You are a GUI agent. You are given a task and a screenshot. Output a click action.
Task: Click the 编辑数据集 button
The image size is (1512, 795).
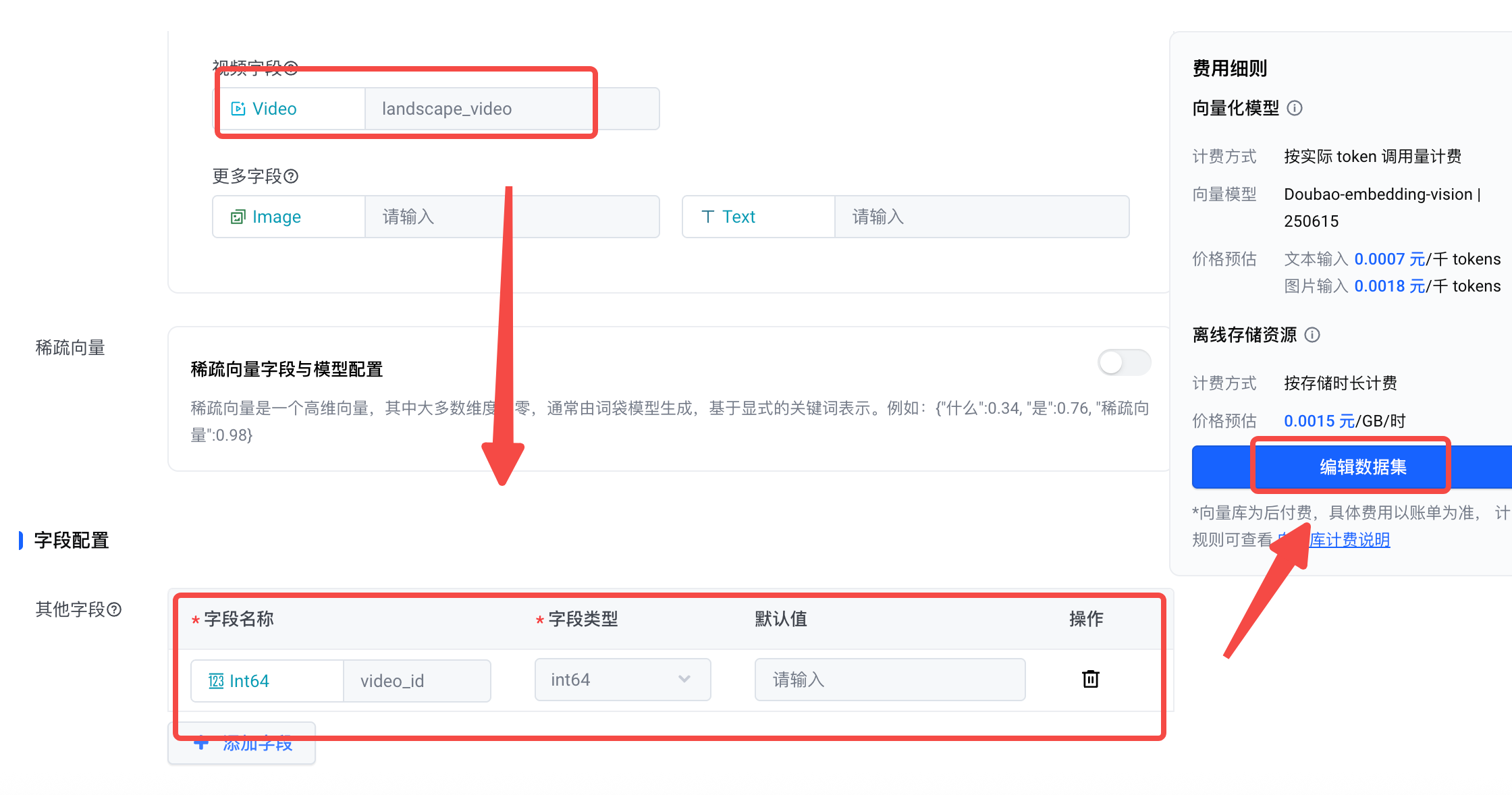pyautogui.click(x=1351, y=467)
